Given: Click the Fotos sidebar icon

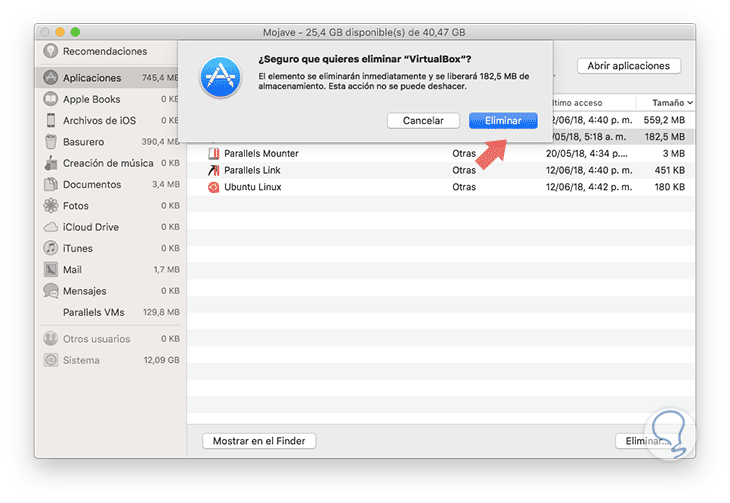Looking at the screenshot, I should coord(50,206).
